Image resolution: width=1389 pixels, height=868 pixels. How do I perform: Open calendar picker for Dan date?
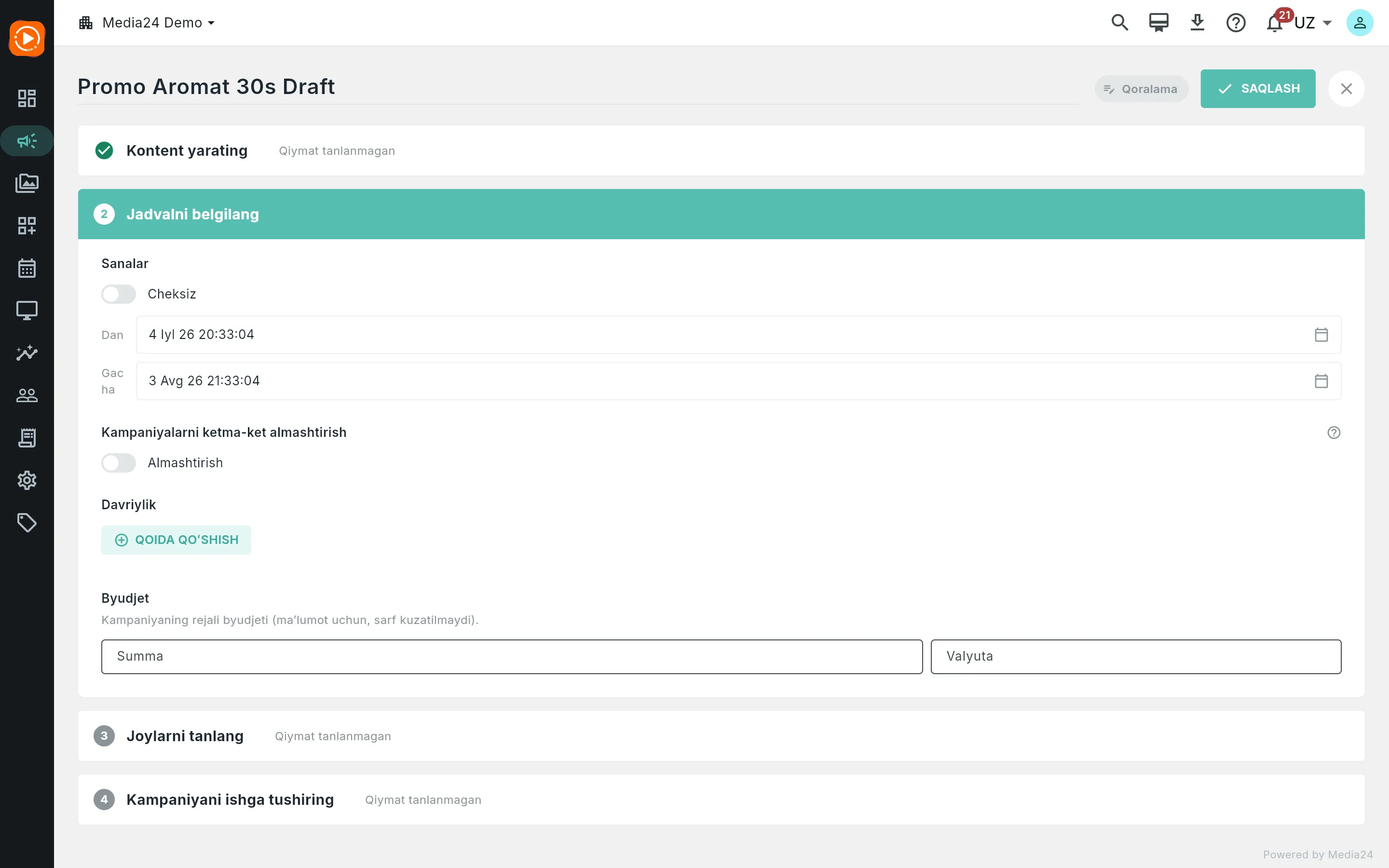[x=1321, y=335]
